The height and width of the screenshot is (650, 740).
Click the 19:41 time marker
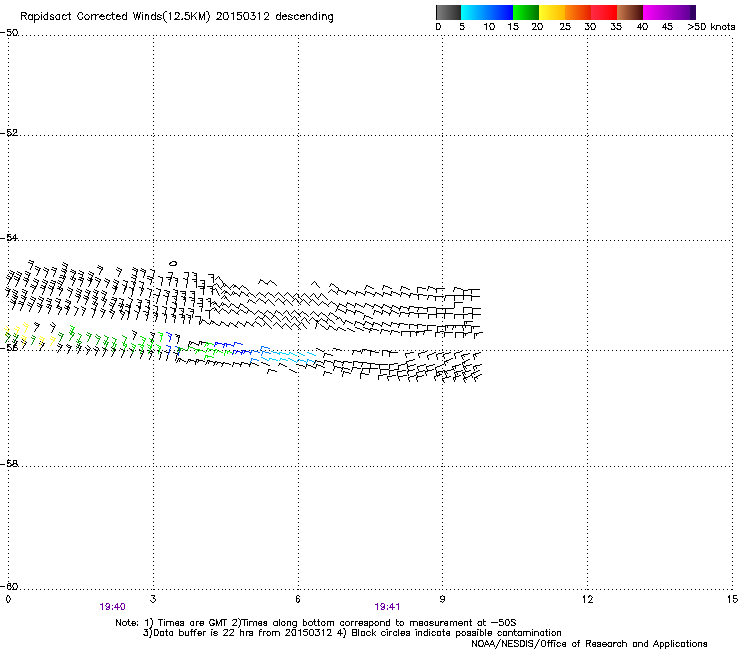point(387,607)
